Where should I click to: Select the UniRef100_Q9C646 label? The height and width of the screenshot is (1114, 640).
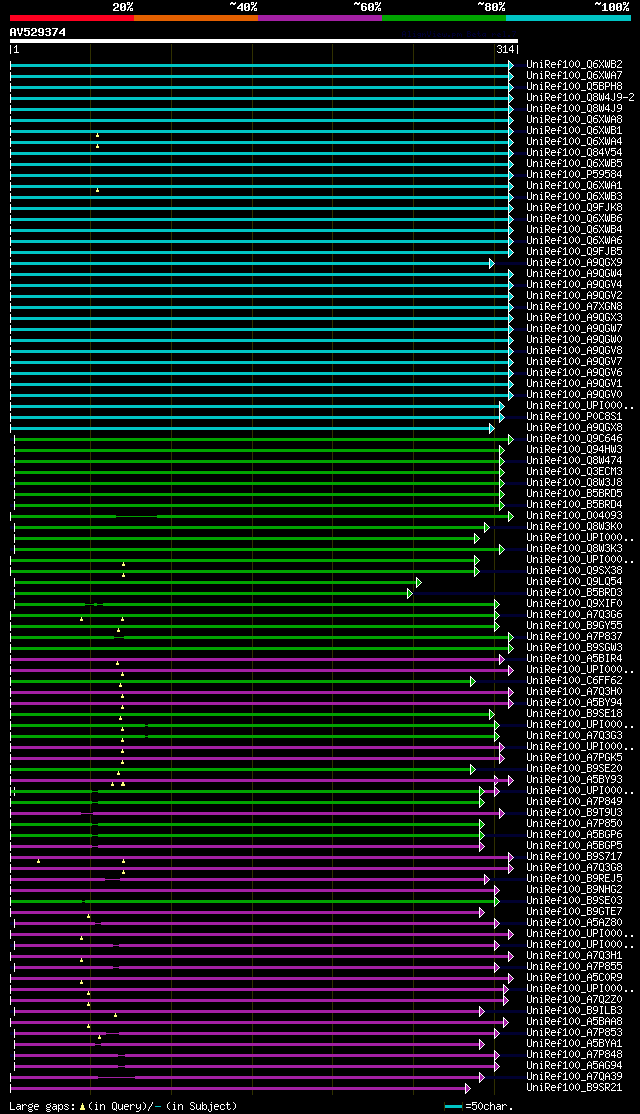574,438
